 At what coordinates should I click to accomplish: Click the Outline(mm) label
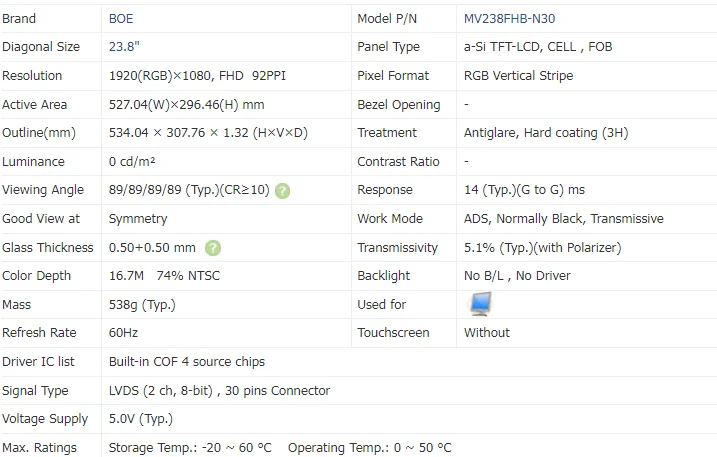coord(39,133)
